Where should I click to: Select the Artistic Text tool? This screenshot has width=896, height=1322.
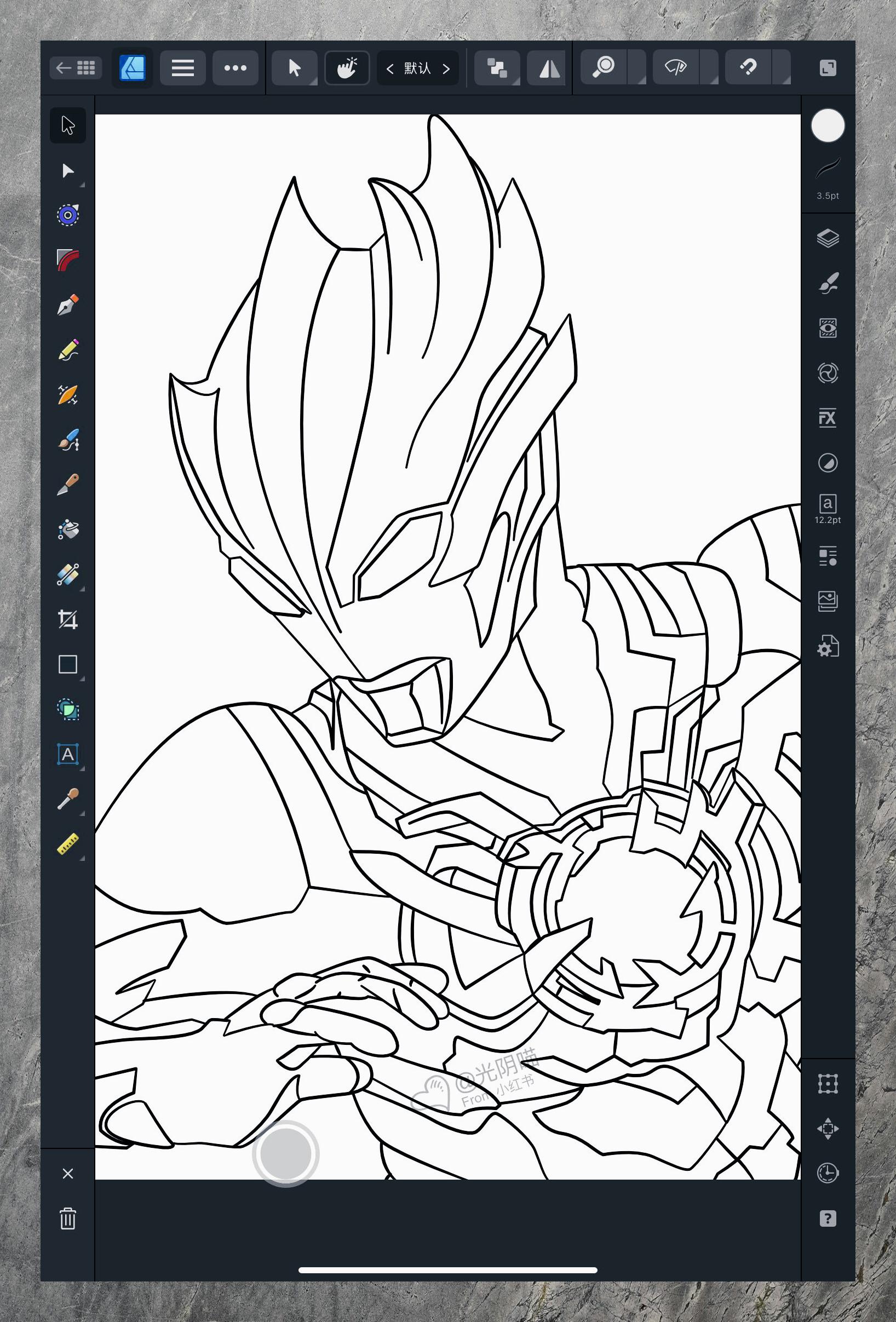(x=68, y=754)
